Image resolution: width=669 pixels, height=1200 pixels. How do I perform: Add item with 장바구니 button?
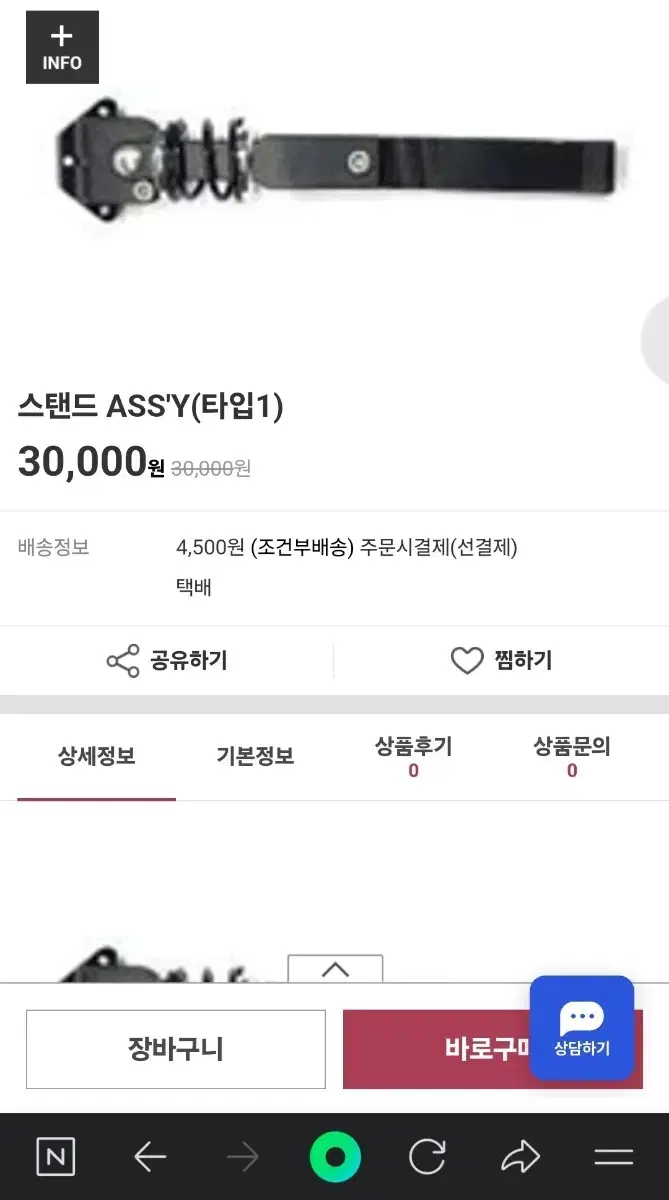click(176, 1049)
